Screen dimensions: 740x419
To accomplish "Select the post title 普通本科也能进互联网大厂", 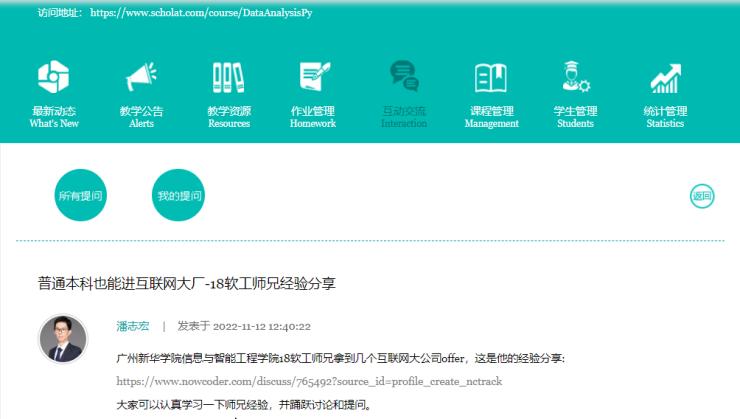I will coord(186,283).
